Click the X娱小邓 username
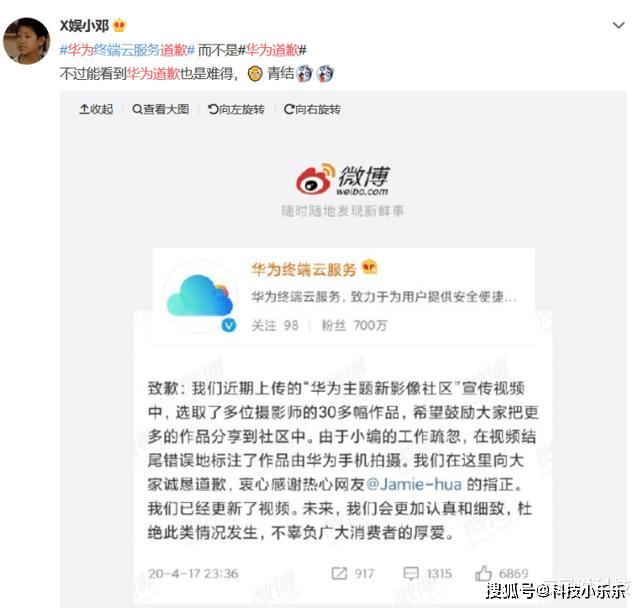This screenshot has width=640, height=608. tap(84, 26)
